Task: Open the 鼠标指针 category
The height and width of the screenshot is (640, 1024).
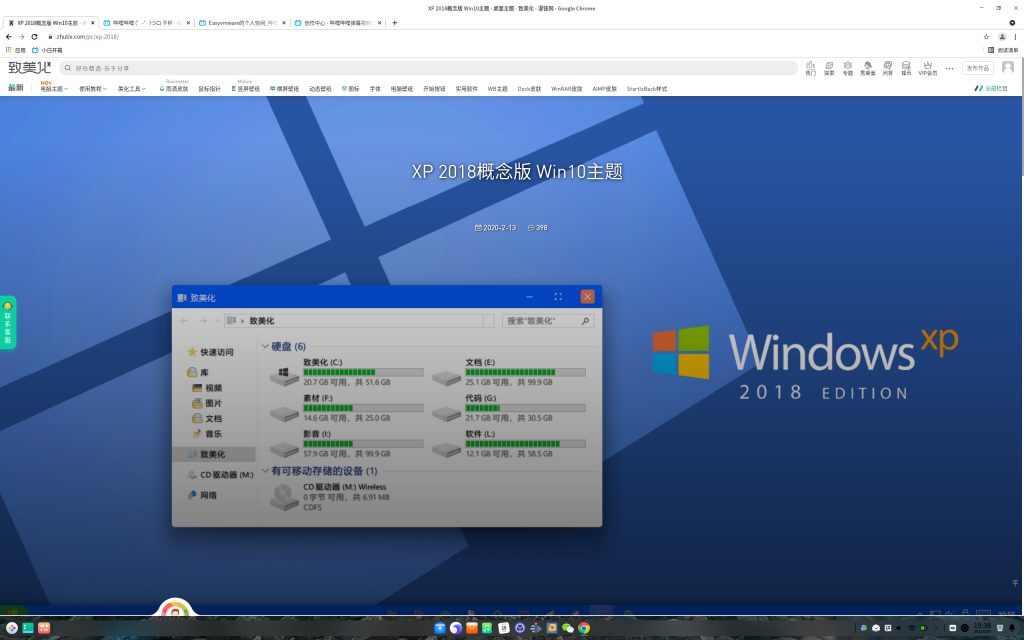Action: point(210,89)
